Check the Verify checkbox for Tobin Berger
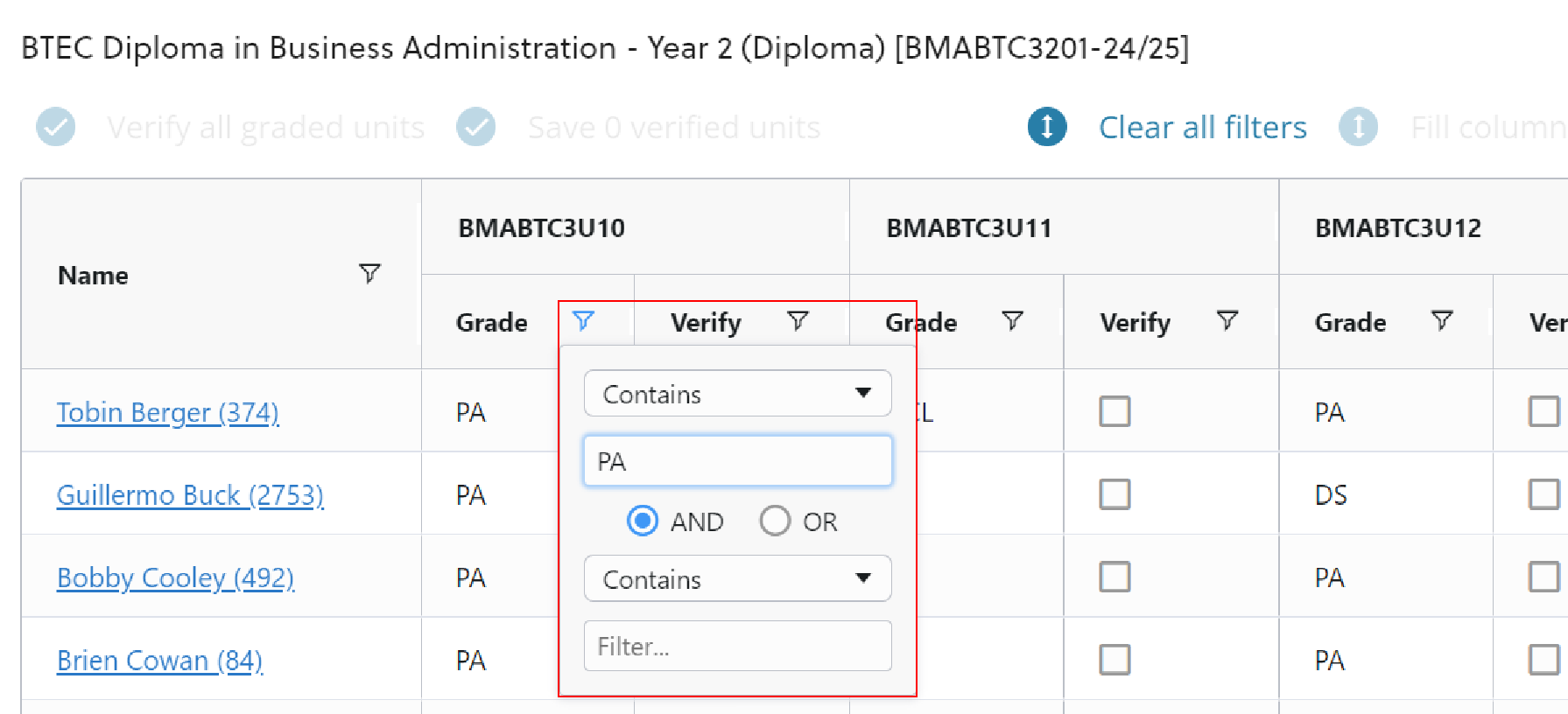 pyautogui.click(x=1113, y=411)
